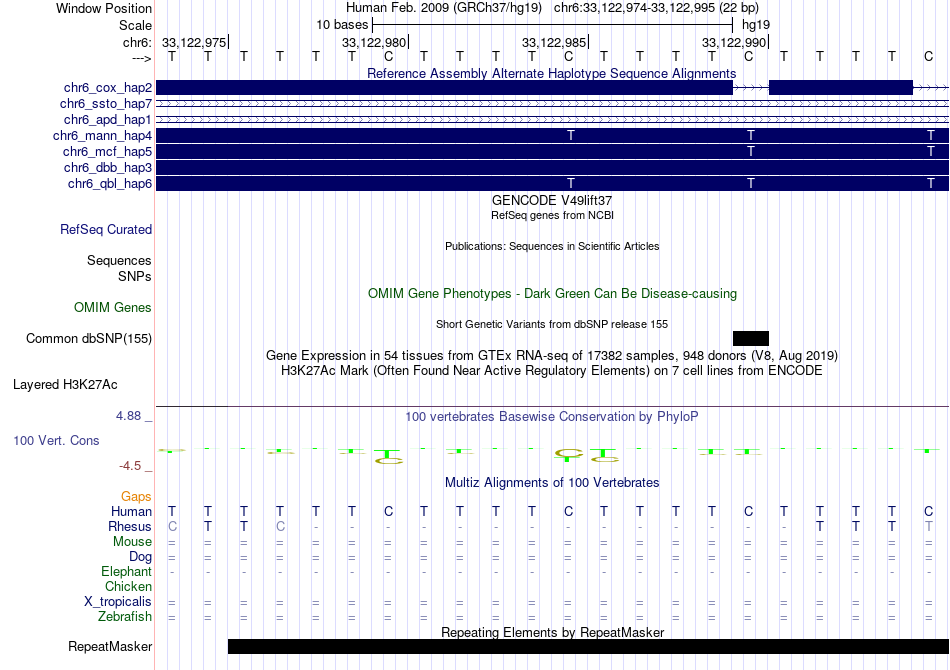
Task: Open the chr6_ssto_hap7 haplotype label
Action: coord(106,104)
